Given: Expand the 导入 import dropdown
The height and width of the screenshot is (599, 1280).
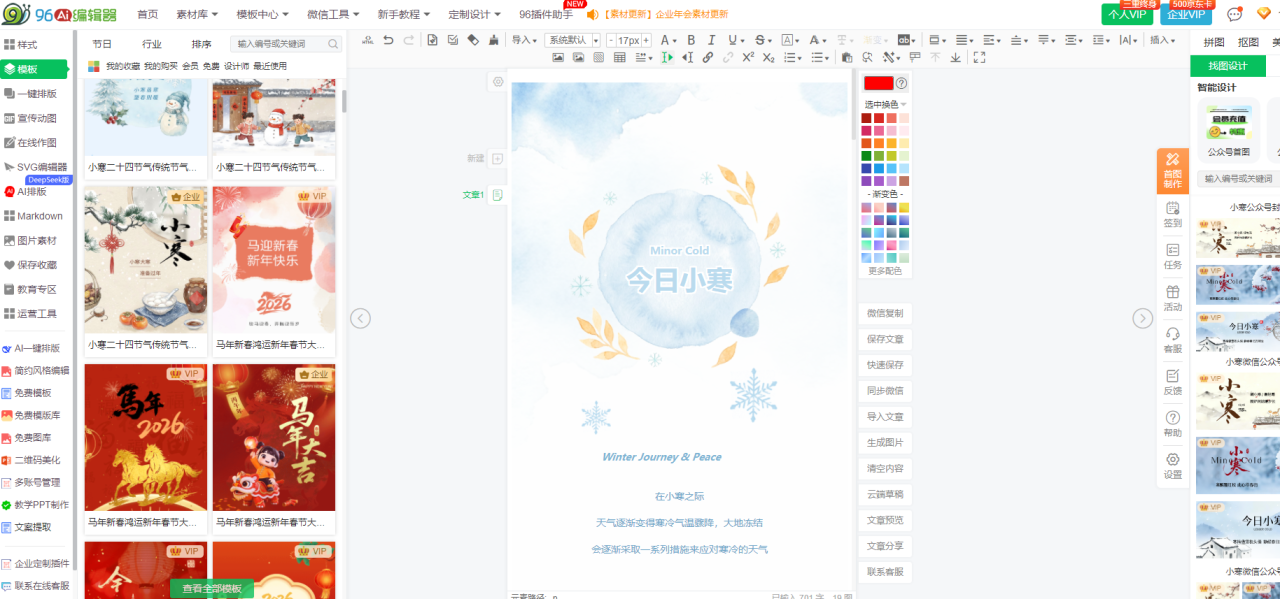Looking at the screenshot, I should 524,40.
